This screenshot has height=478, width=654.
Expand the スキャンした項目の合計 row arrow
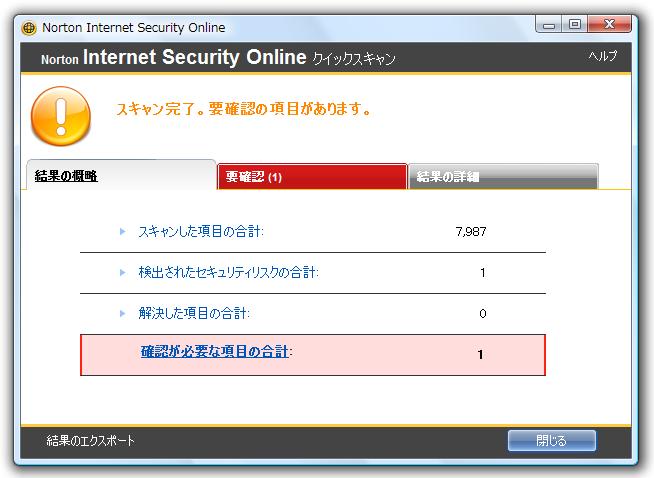click(x=122, y=231)
